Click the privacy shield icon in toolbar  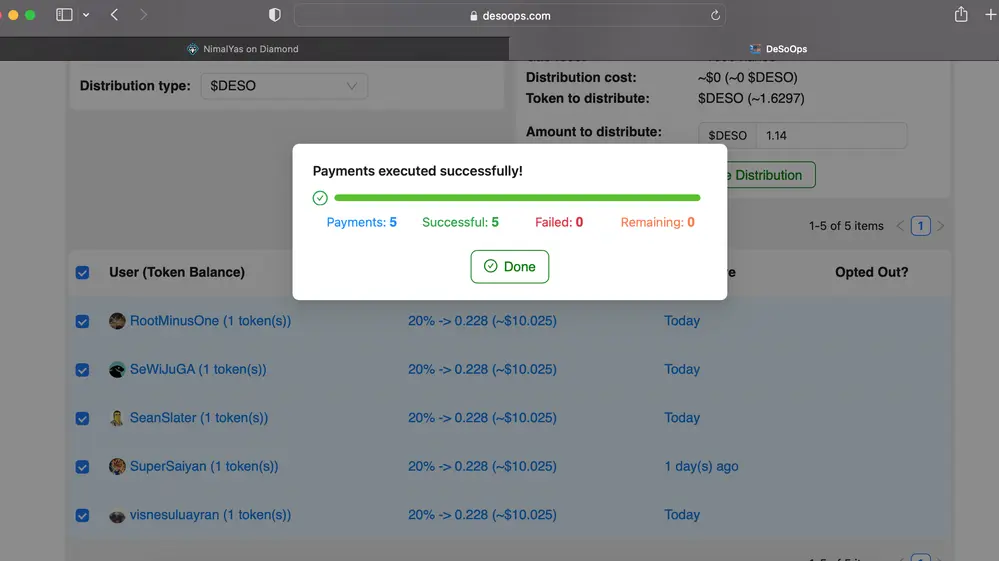point(275,15)
